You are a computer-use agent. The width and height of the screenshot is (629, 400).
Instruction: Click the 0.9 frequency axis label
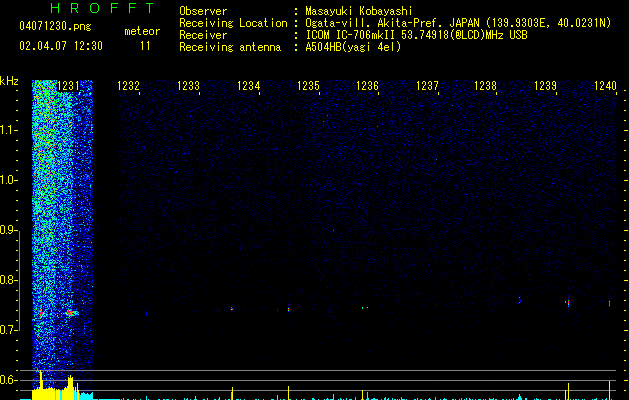click(x=7, y=230)
